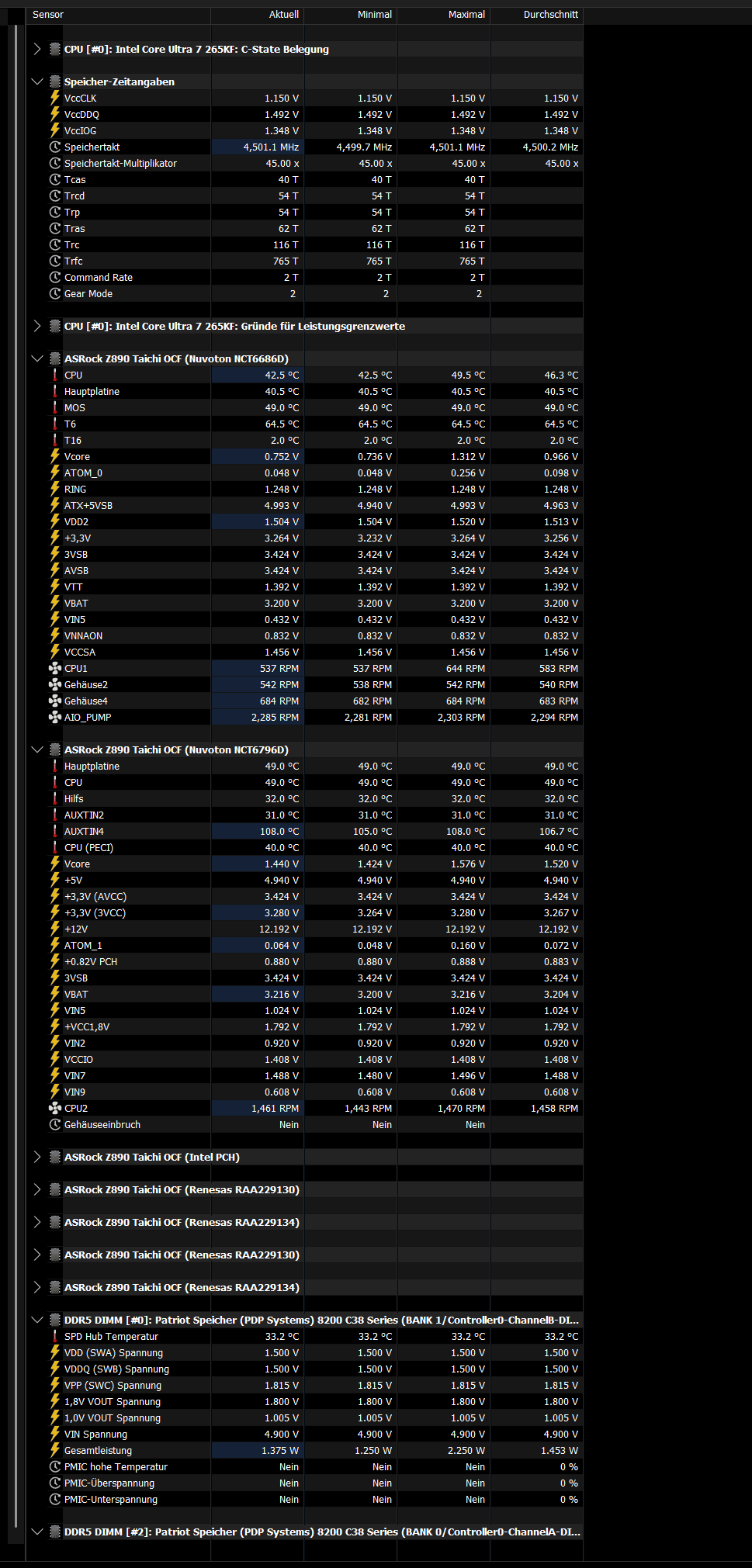Click voltage bolt icon next to VccCLK
Viewport: 752px width, 1568px height.
55,98
